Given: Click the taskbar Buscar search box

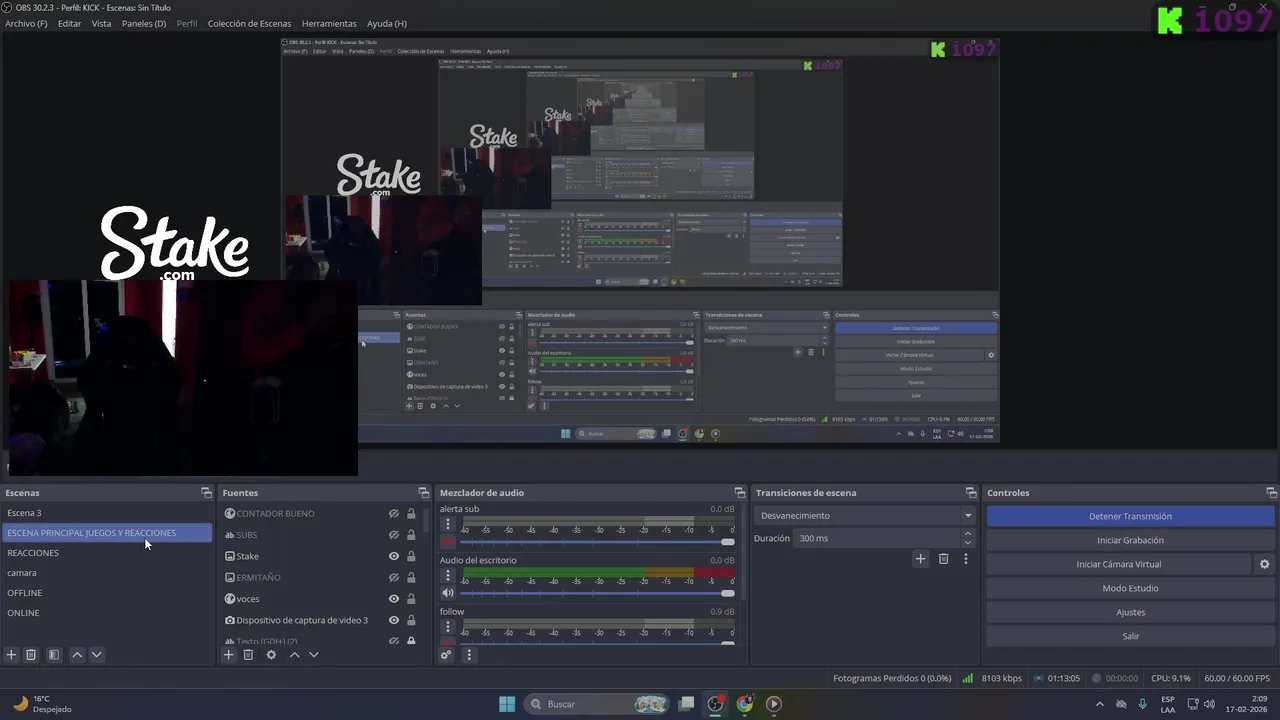Looking at the screenshot, I should click(x=597, y=704).
